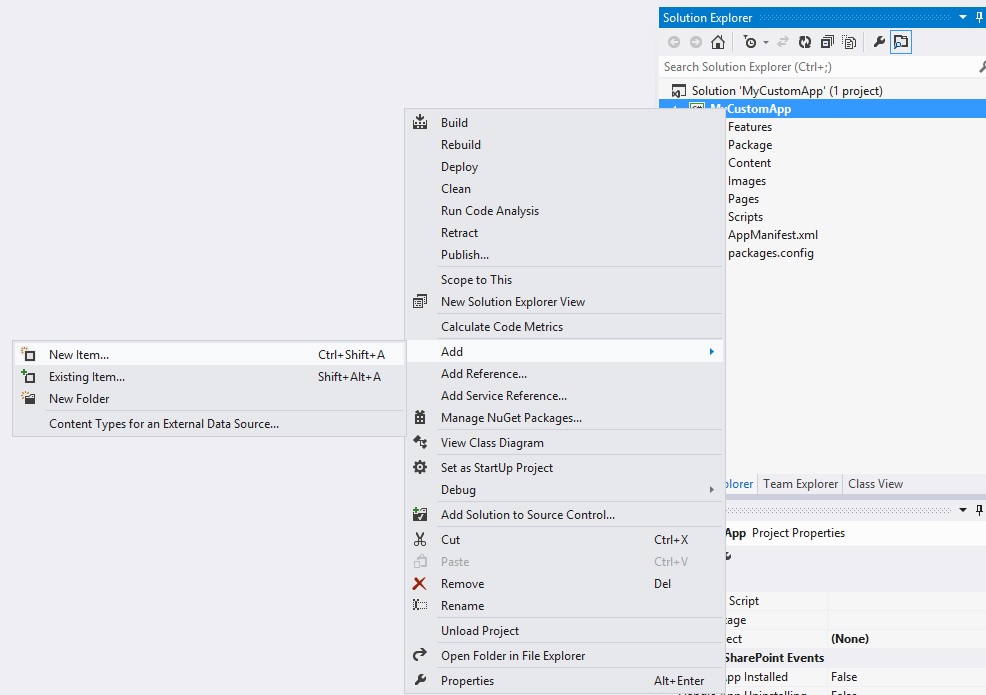Click the Manage NuGet Packages icon
This screenshot has height=695, width=986.
421,417
